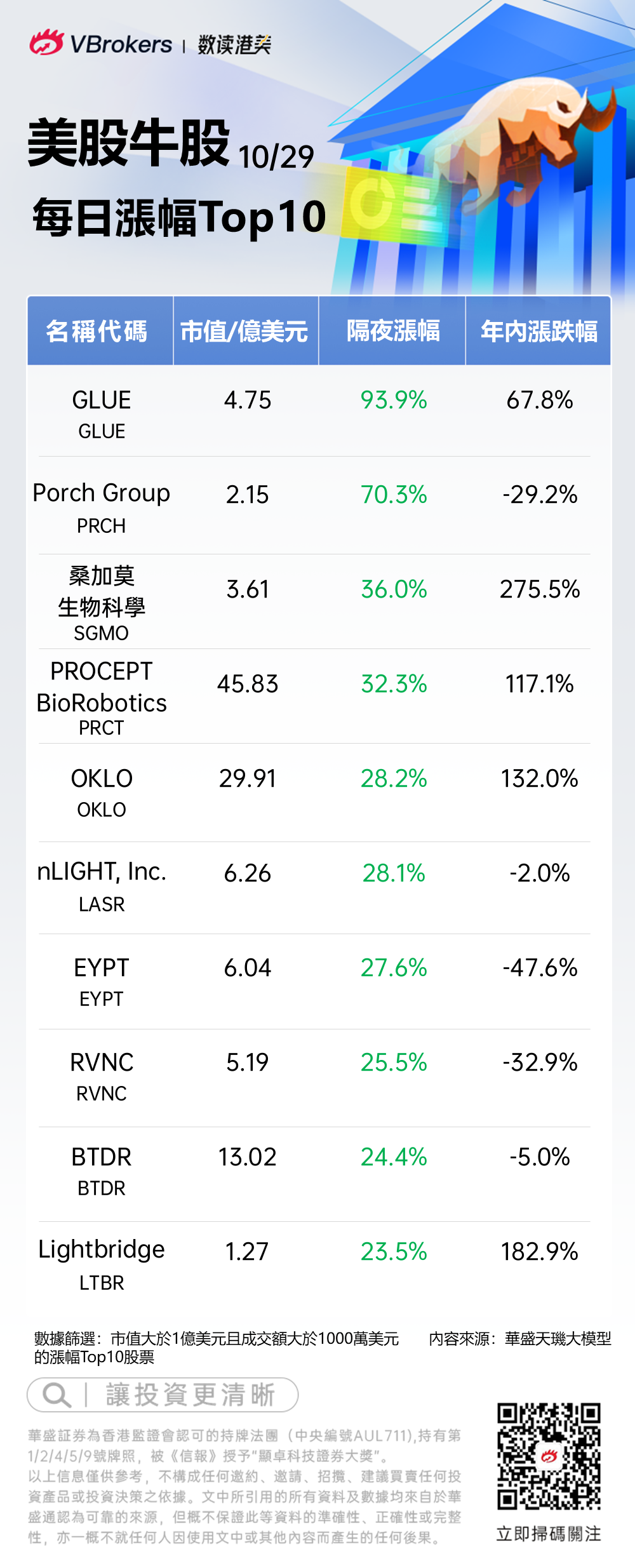Select PROCEPT BioRobotics stock name

pyautogui.click(x=102, y=687)
